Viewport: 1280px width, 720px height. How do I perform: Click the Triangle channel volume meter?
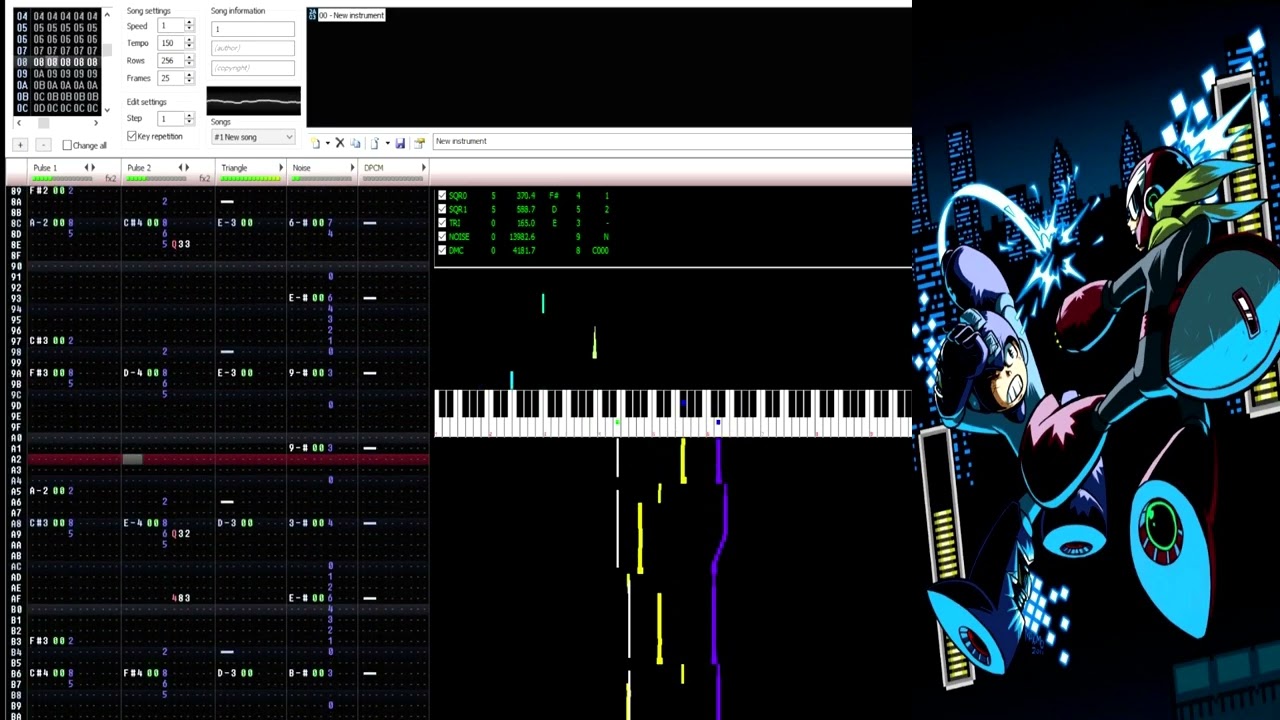pos(250,179)
